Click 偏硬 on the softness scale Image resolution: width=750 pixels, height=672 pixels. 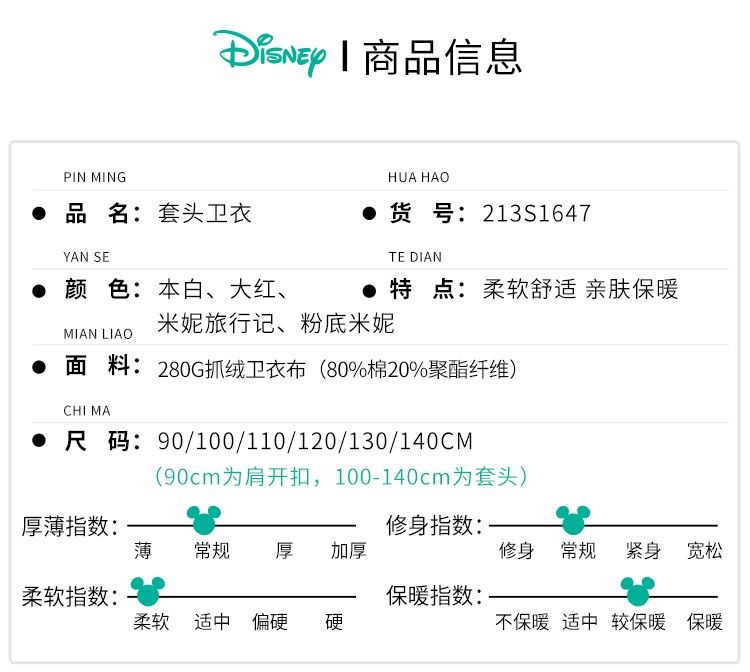click(x=270, y=622)
